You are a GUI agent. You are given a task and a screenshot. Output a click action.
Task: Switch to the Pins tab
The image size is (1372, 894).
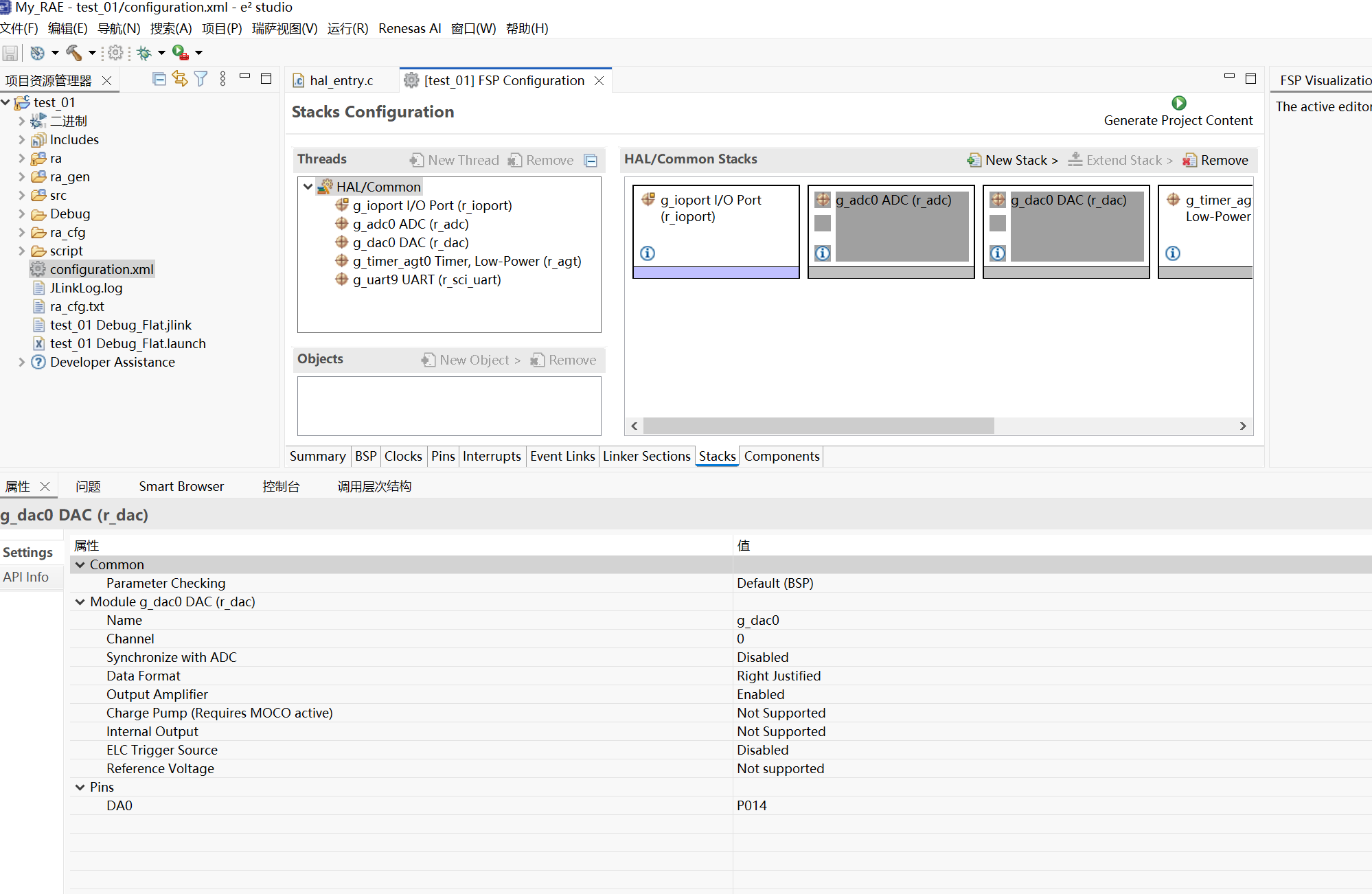443,456
